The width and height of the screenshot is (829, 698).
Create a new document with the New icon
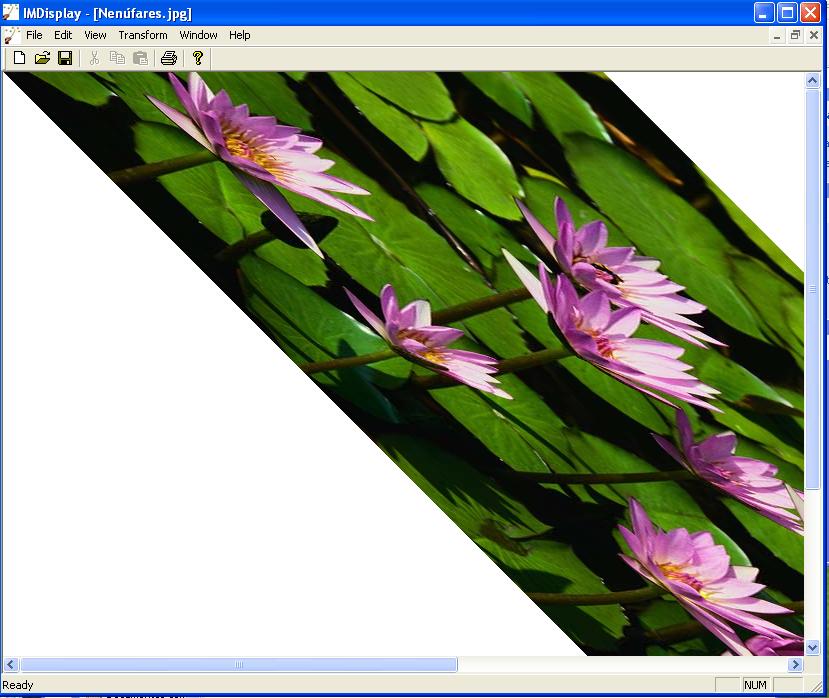(x=20, y=58)
